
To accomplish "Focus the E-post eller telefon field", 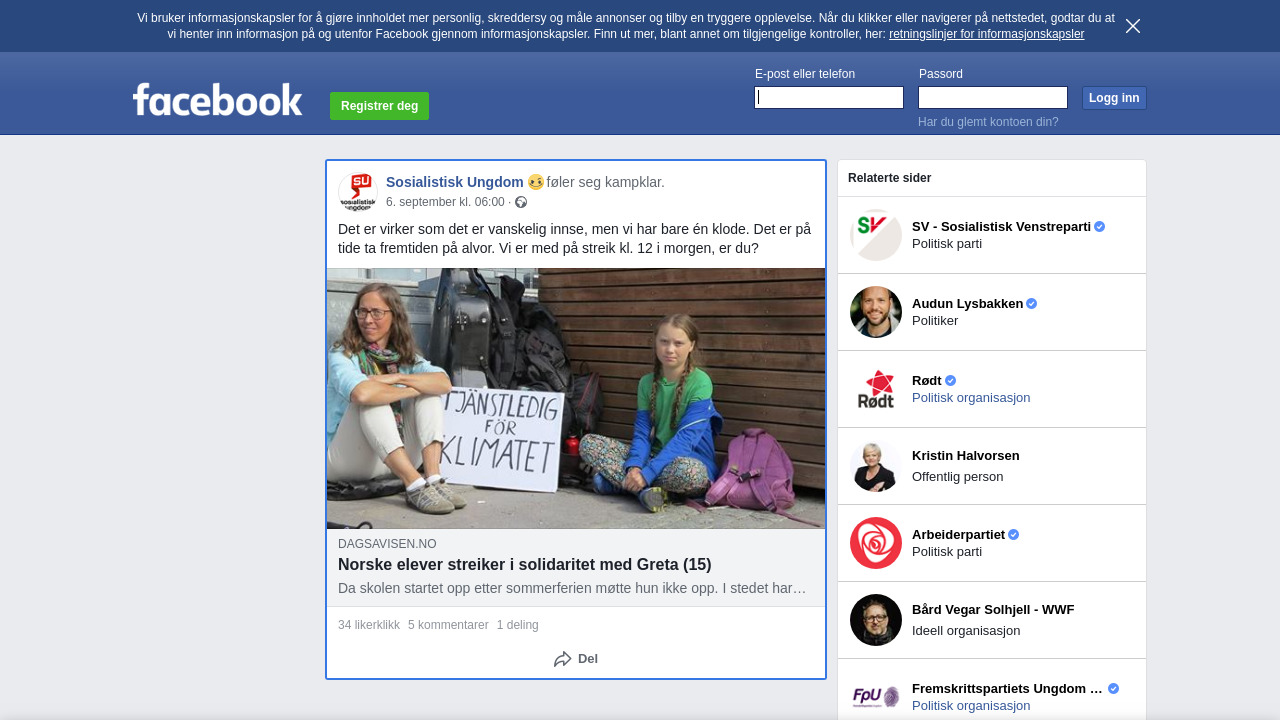I will click(829, 97).
